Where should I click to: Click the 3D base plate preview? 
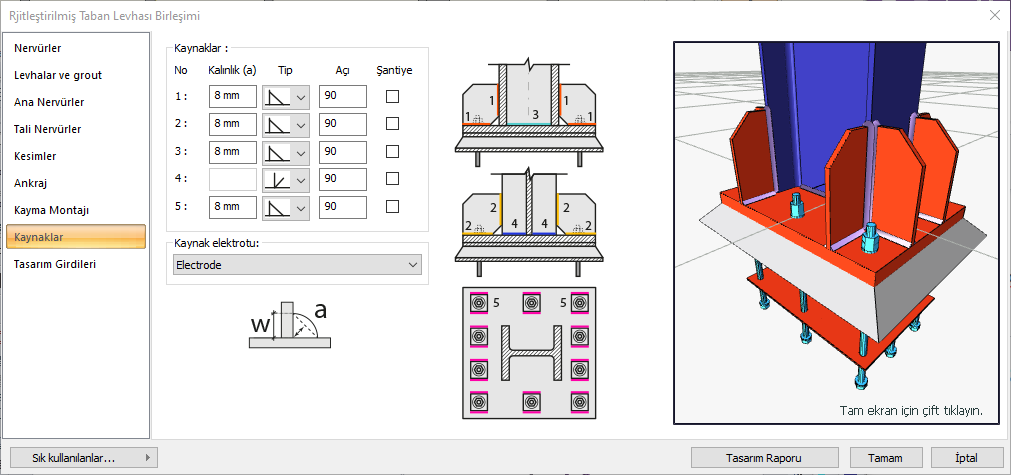tap(836, 232)
